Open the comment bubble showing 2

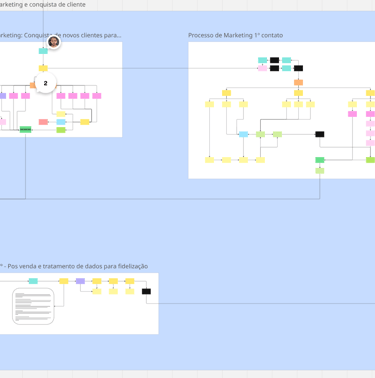pos(46,83)
